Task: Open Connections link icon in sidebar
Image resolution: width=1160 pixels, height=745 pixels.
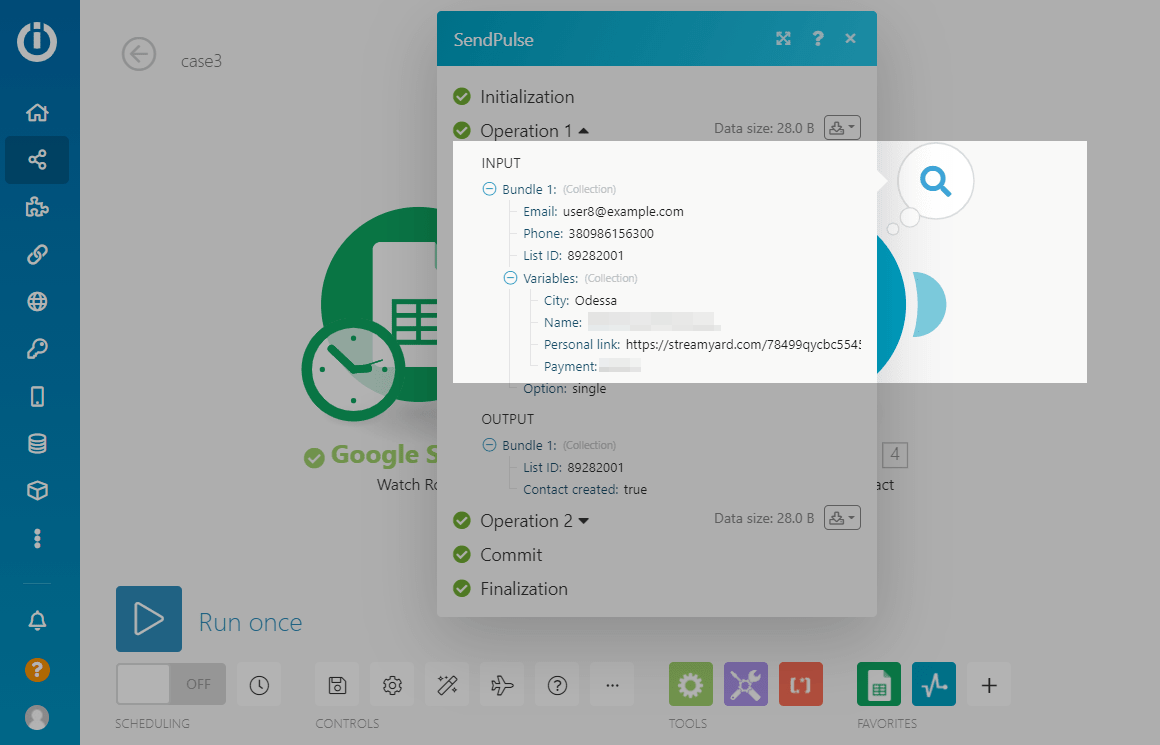Action: [37, 255]
